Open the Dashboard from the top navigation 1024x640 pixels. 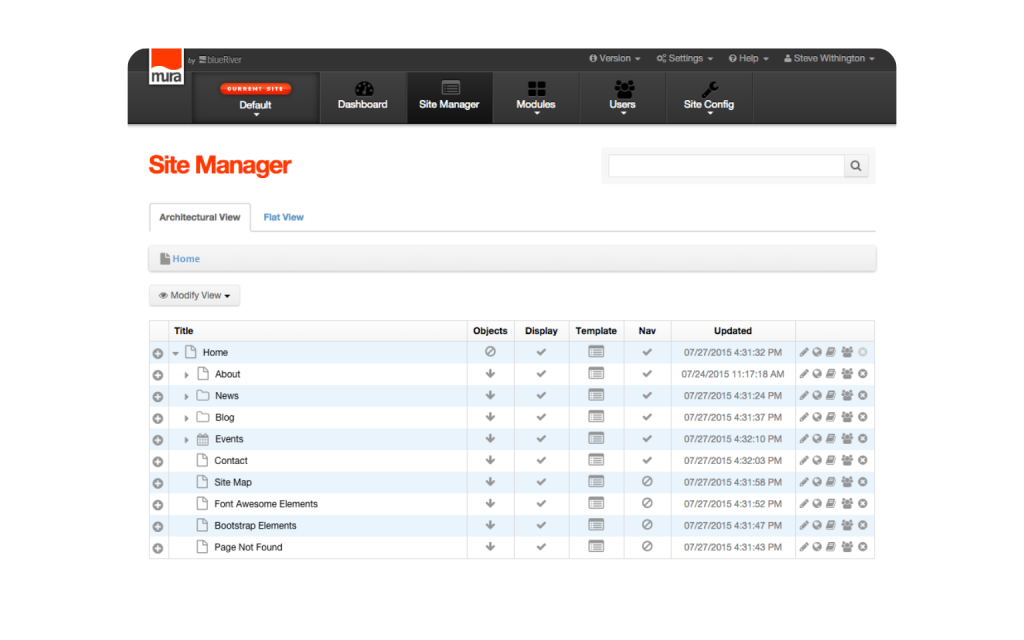[362, 97]
